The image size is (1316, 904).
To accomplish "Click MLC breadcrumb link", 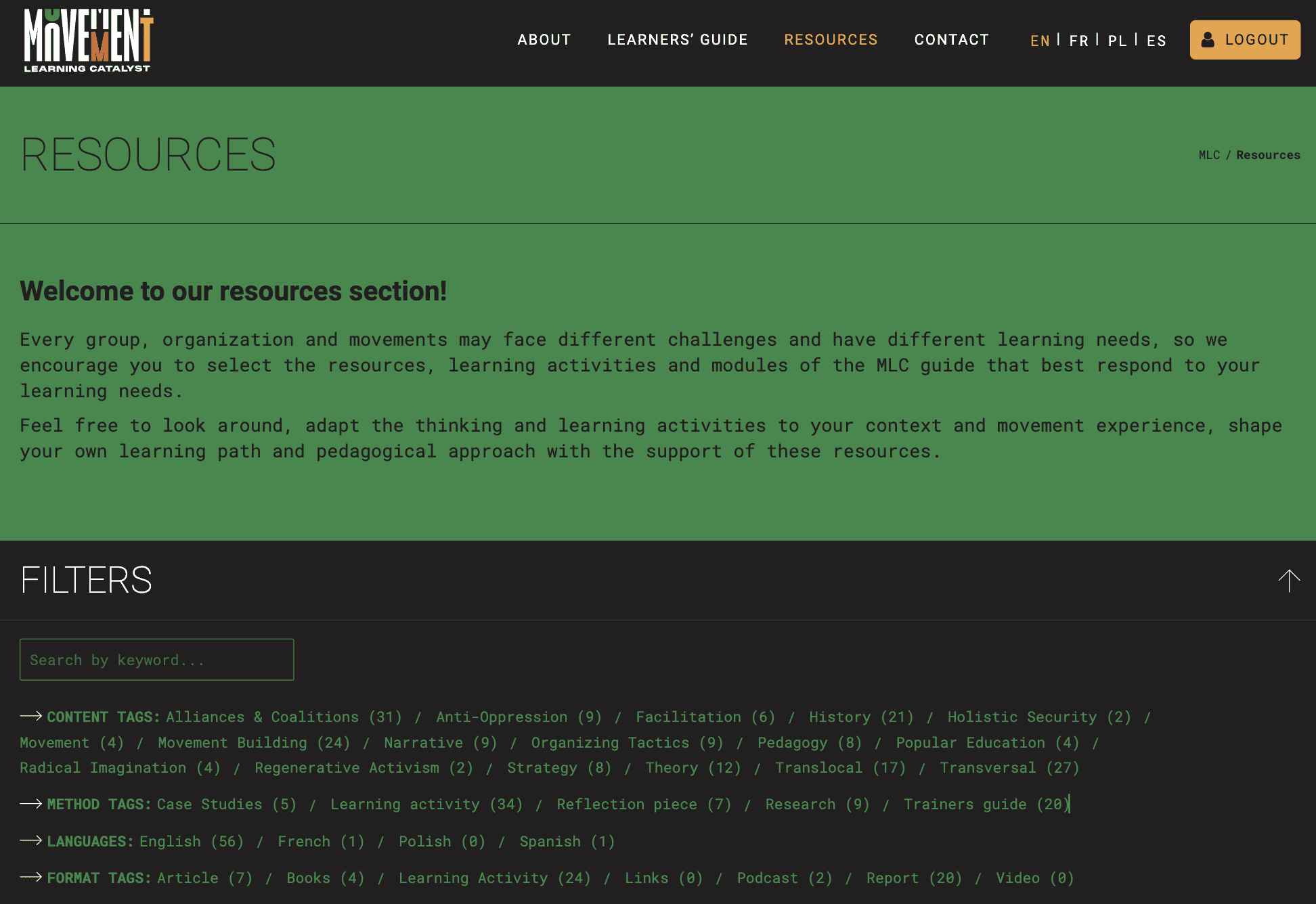I will (x=1209, y=155).
